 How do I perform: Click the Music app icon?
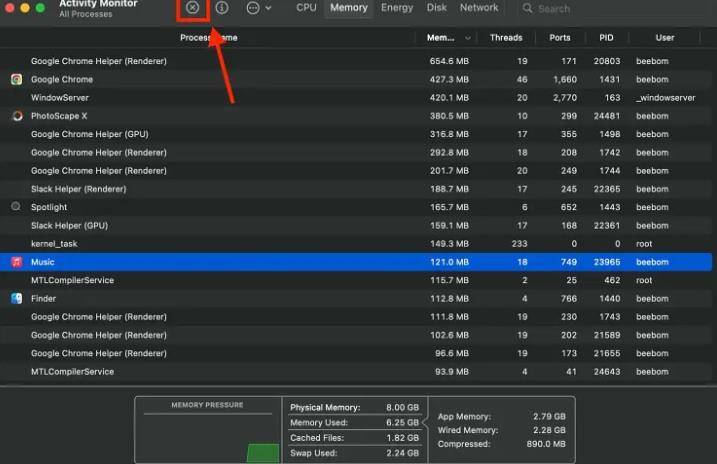coord(16,262)
